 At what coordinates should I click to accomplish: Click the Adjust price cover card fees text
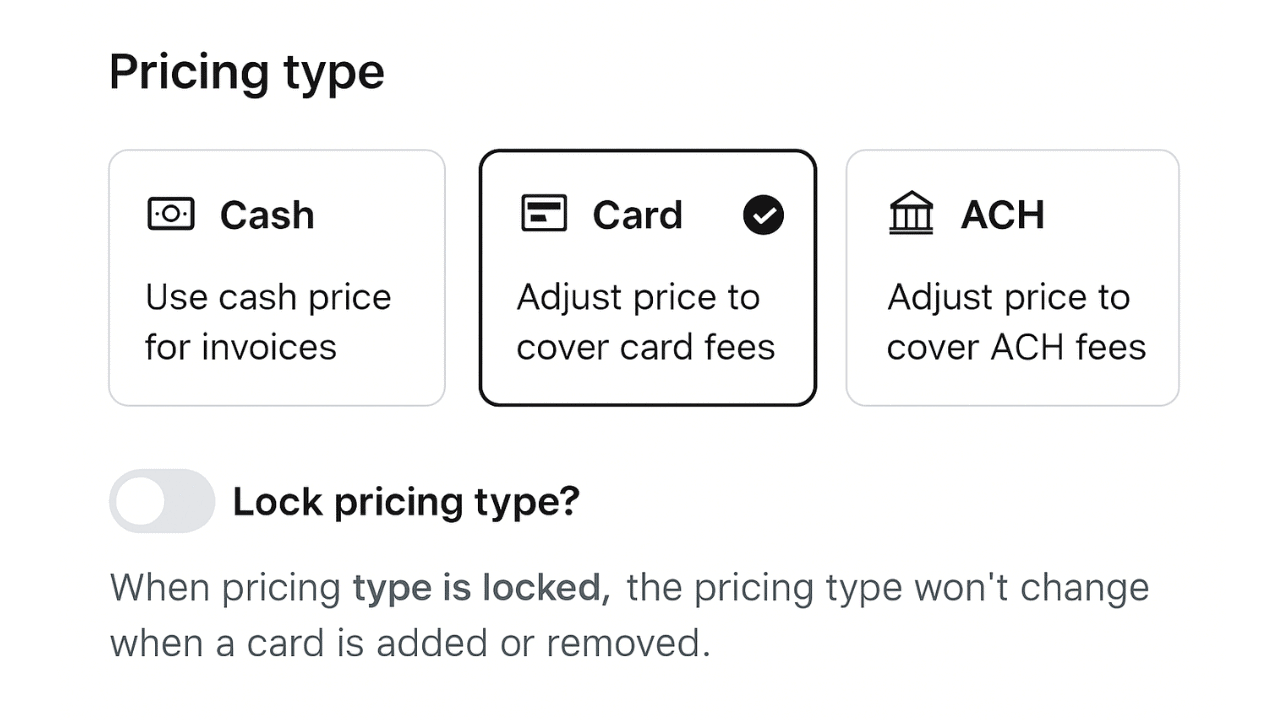click(x=646, y=321)
